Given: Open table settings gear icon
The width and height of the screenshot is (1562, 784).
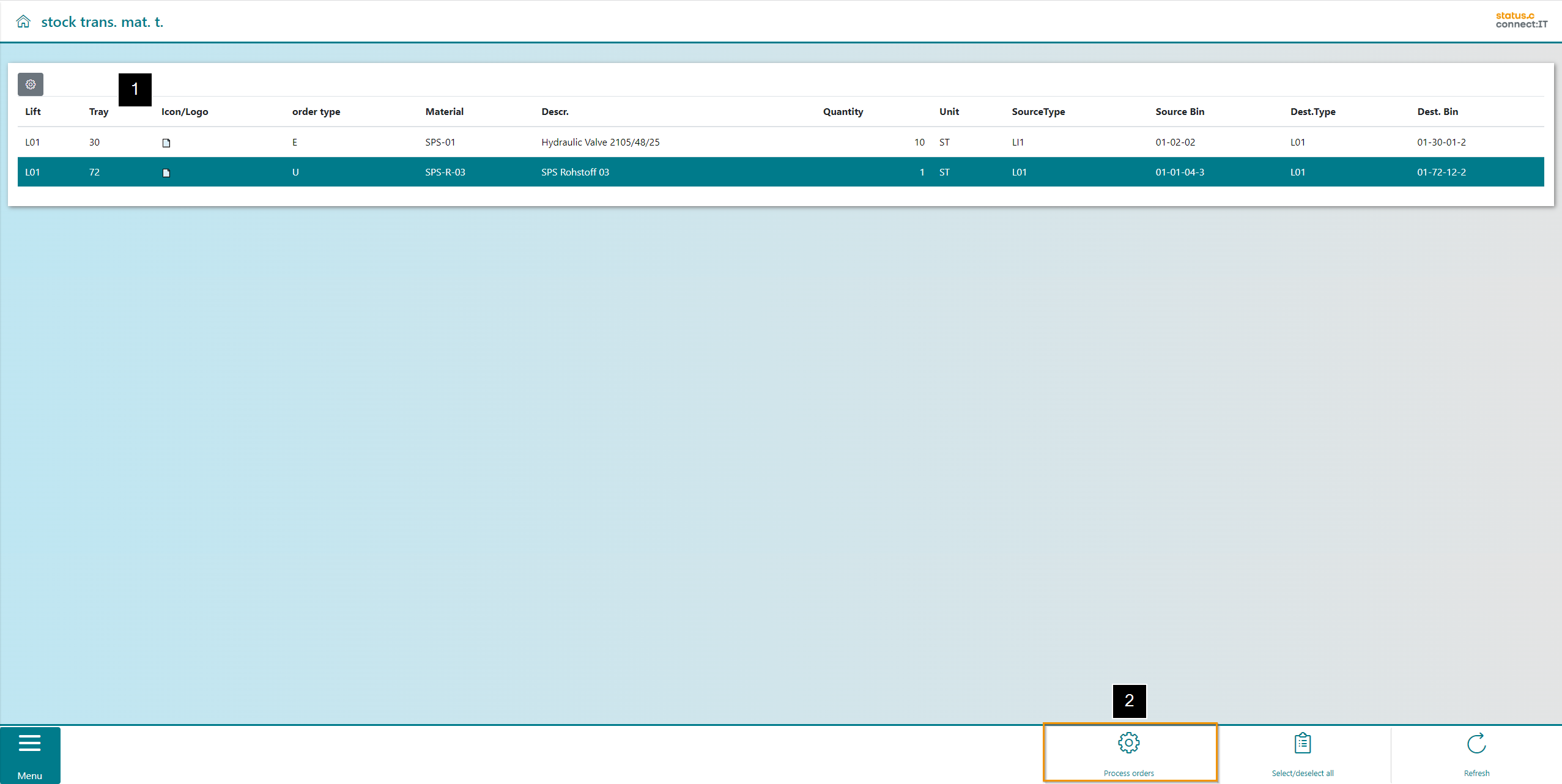Looking at the screenshot, I should point(31,84).
